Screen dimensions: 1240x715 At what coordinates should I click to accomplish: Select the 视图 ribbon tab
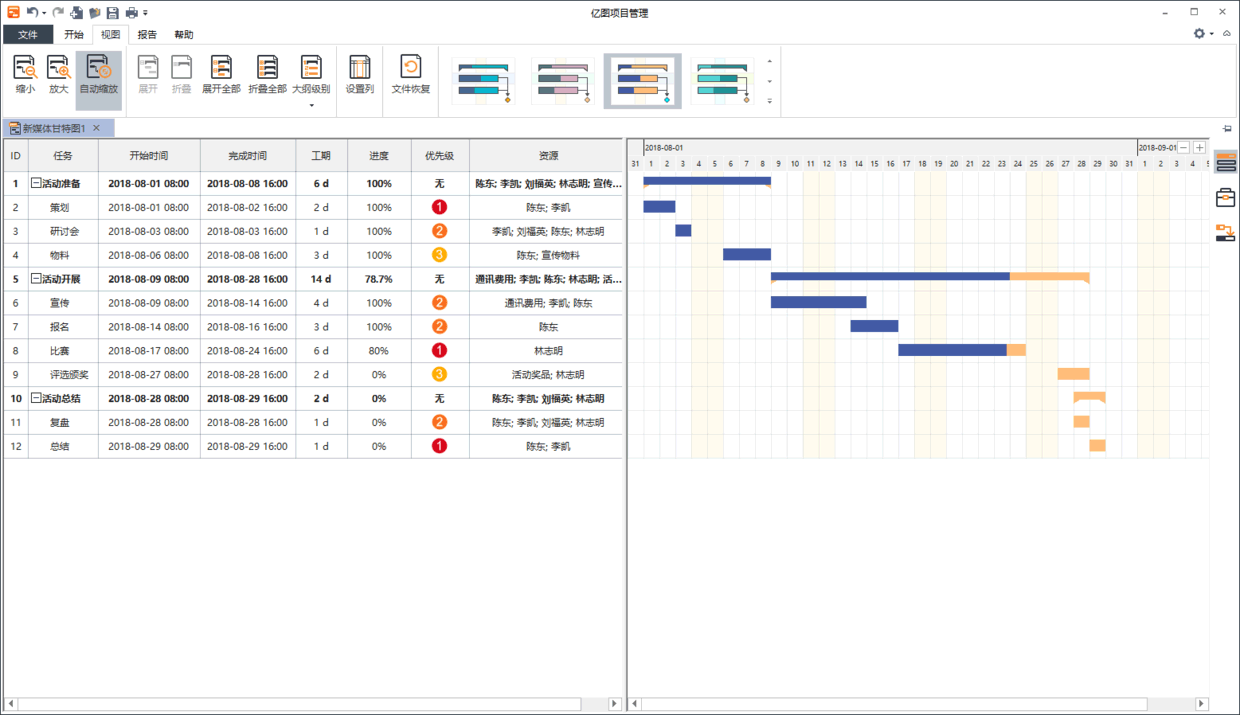point(110,35)
